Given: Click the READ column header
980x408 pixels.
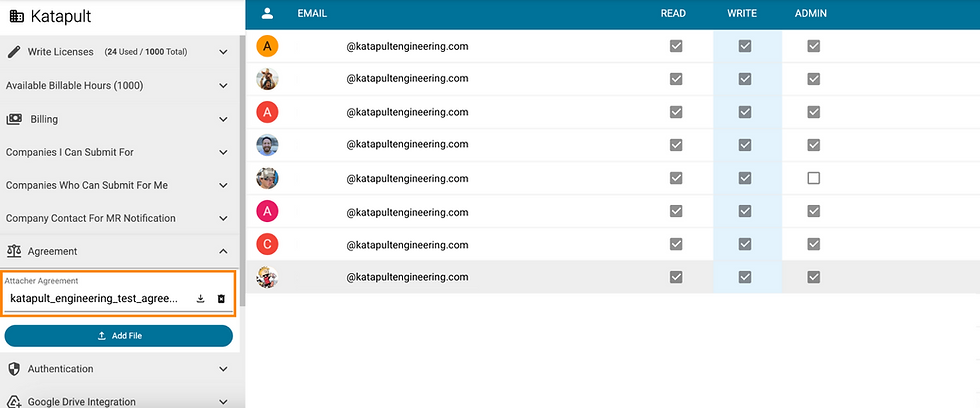Looking at the screenshot, I should 673,14.
